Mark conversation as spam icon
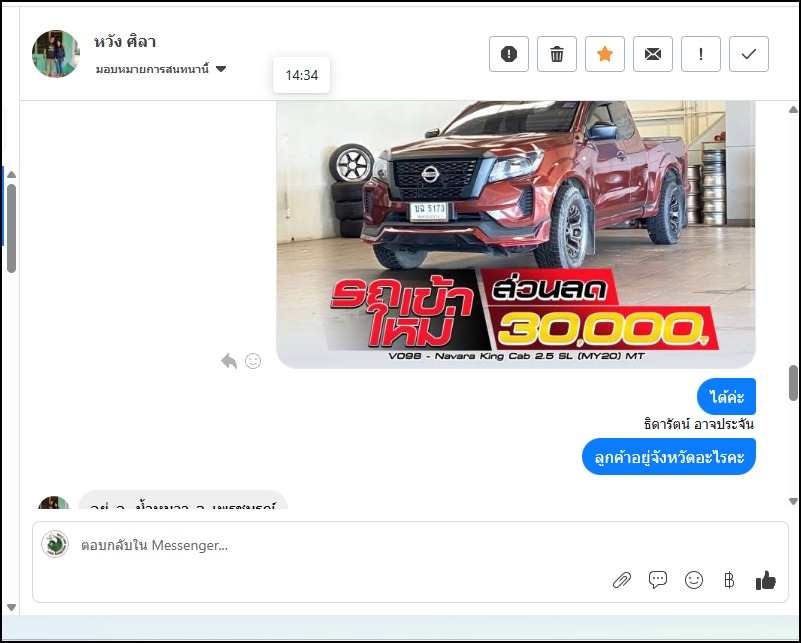The width and height of the screenshot is (801, 643). (509, 54)
